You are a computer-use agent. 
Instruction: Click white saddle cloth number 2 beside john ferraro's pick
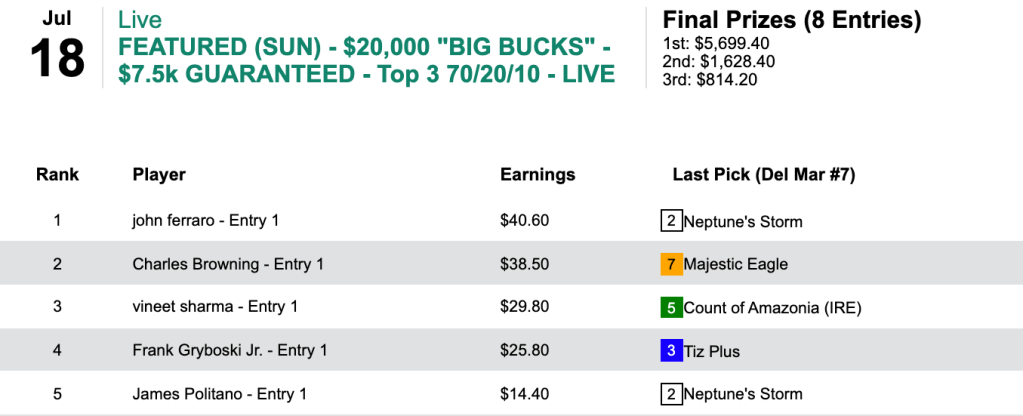(x=671, y=221)
